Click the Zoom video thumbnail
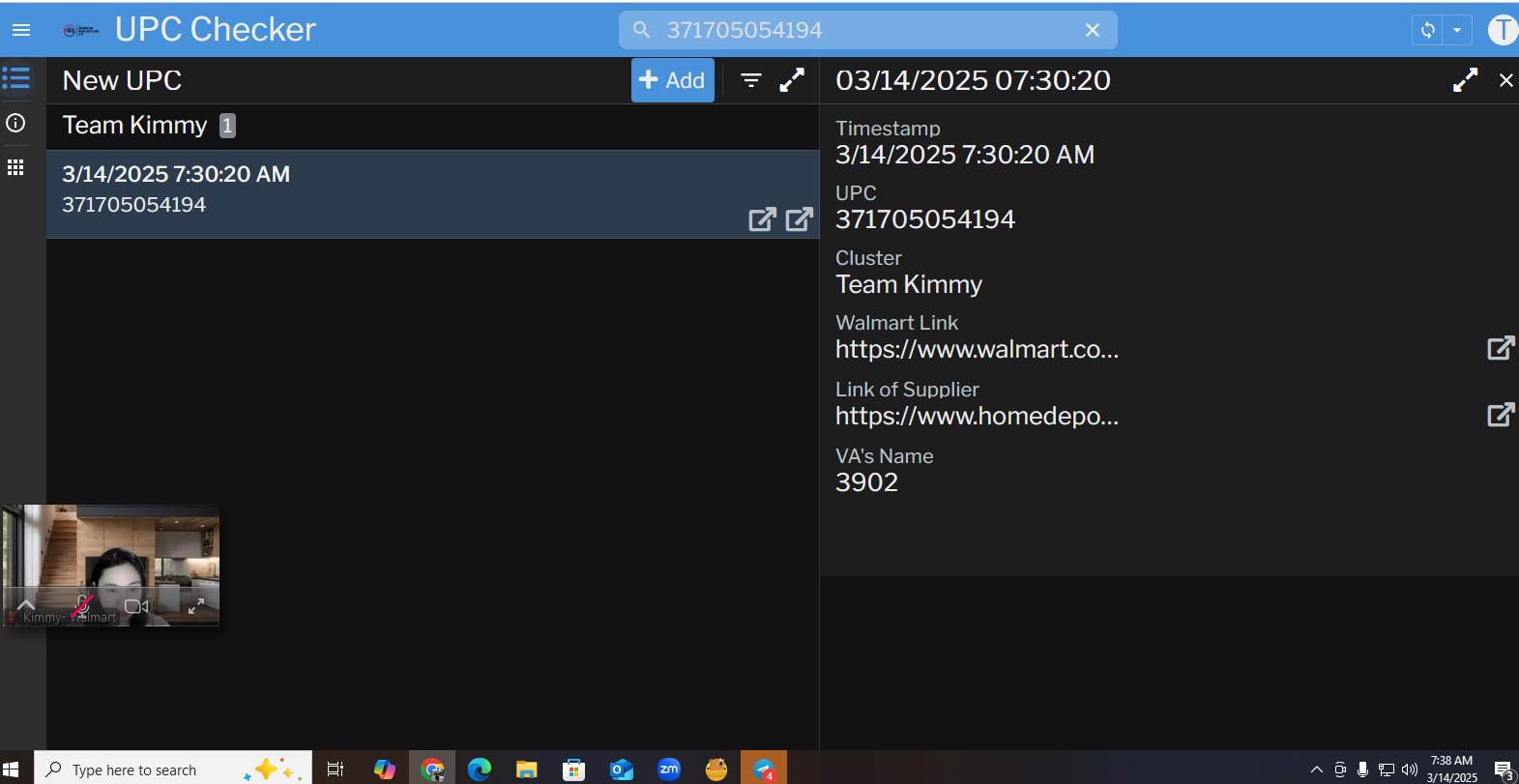The image size is (1519, 784). click(x=111, y=566)
